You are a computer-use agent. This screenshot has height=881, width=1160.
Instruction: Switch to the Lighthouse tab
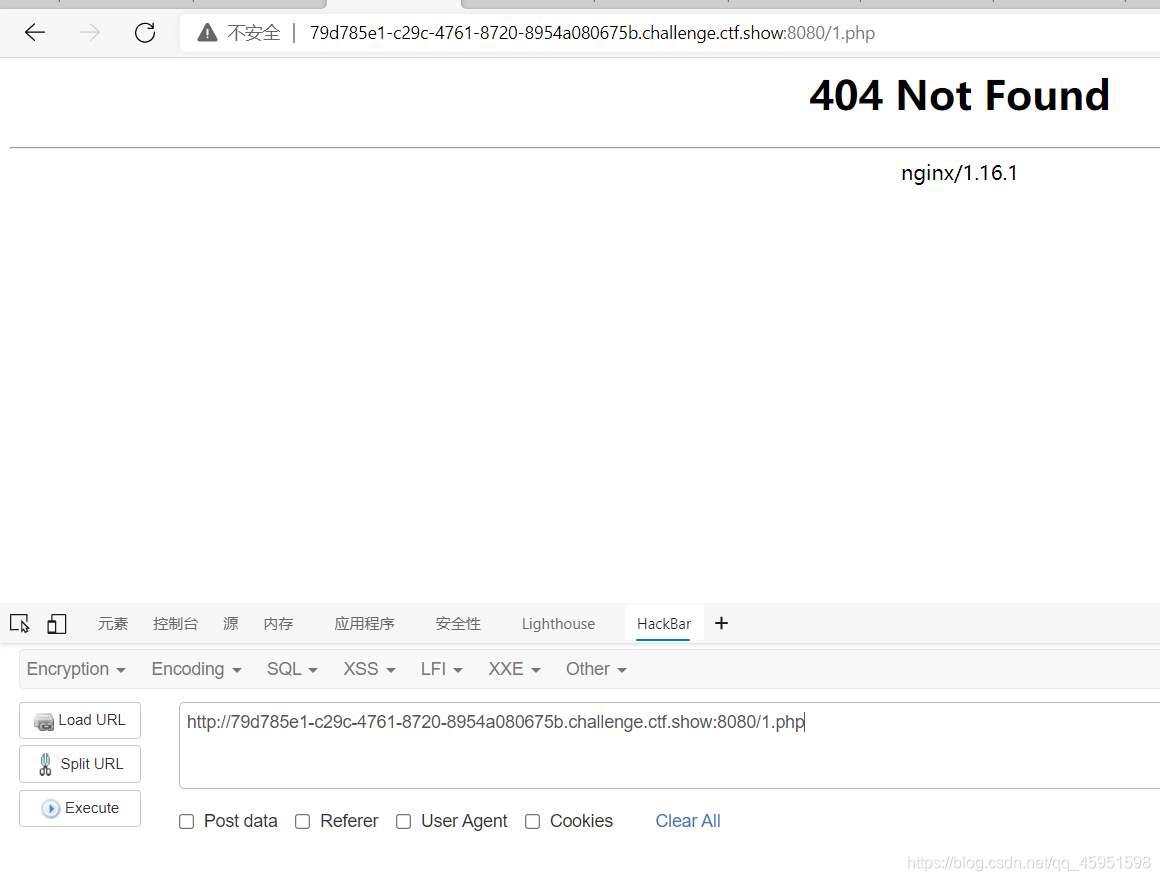(559, 624)
